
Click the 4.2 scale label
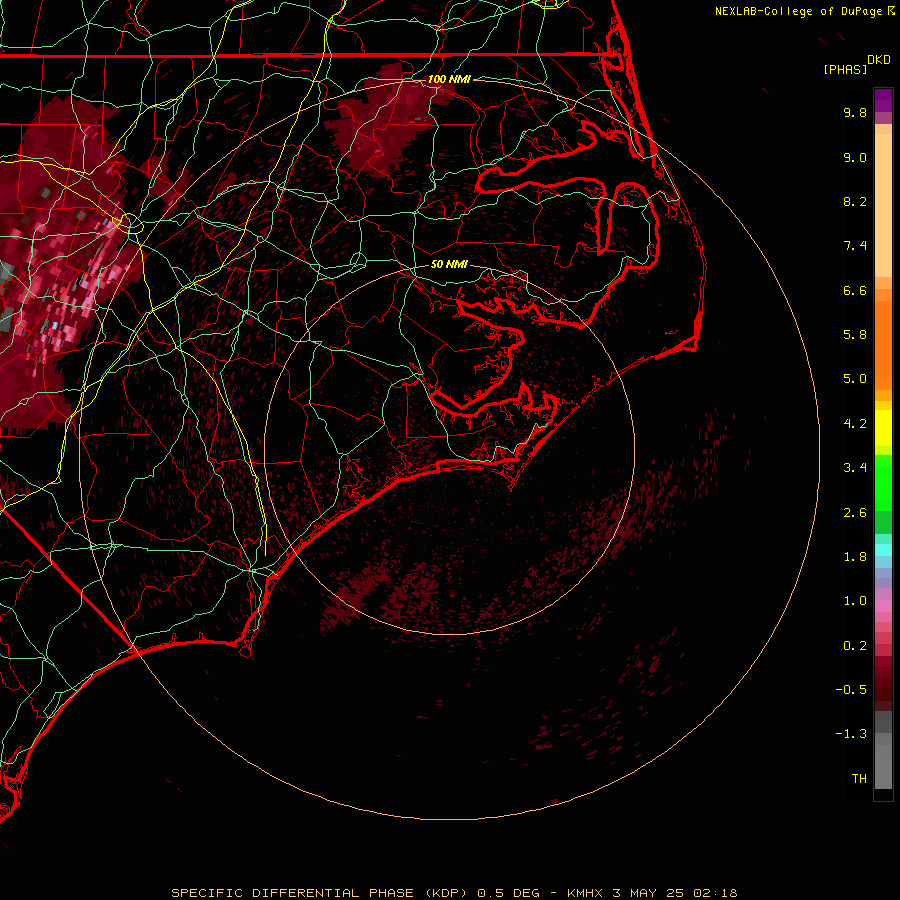855,424
